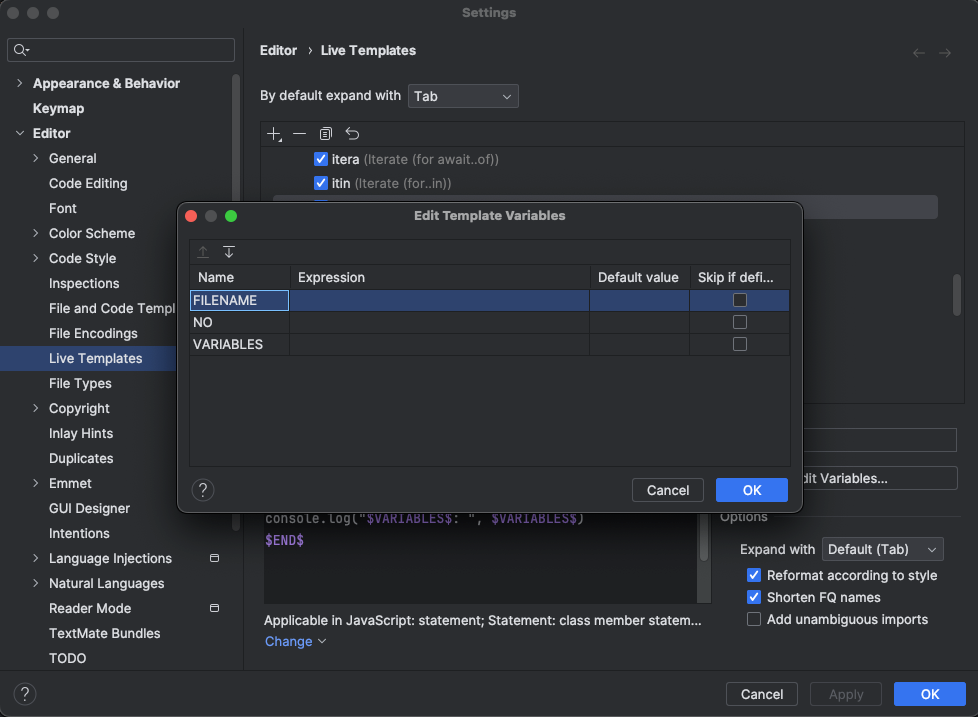Toggle the itera template checkbox

(x=321, y=159)
